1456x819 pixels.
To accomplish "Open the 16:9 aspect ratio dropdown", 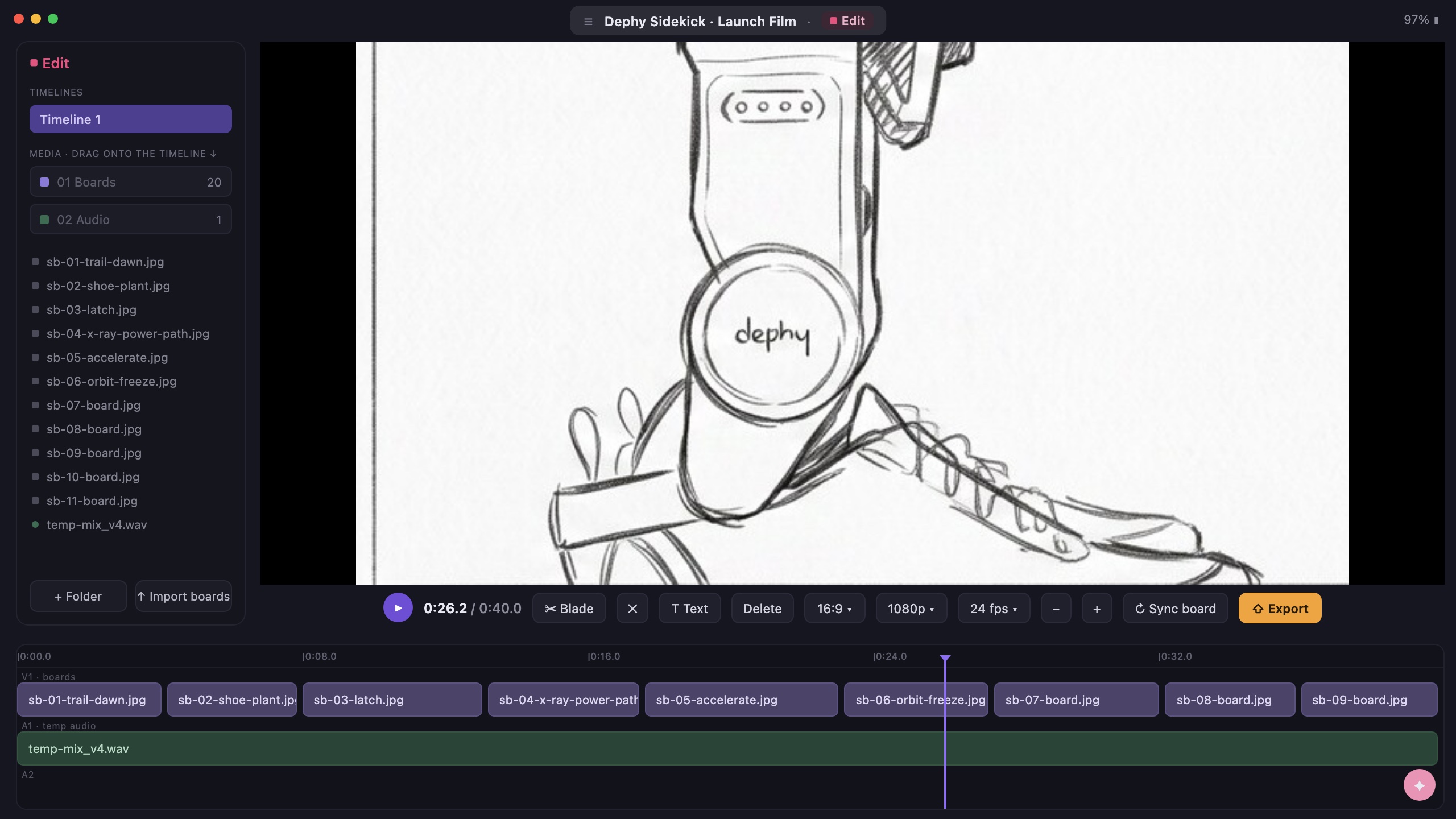I will 834,609.
